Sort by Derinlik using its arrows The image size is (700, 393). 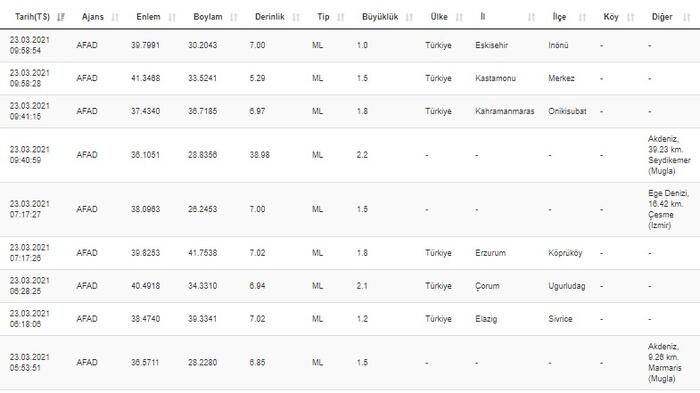point(296,17)
